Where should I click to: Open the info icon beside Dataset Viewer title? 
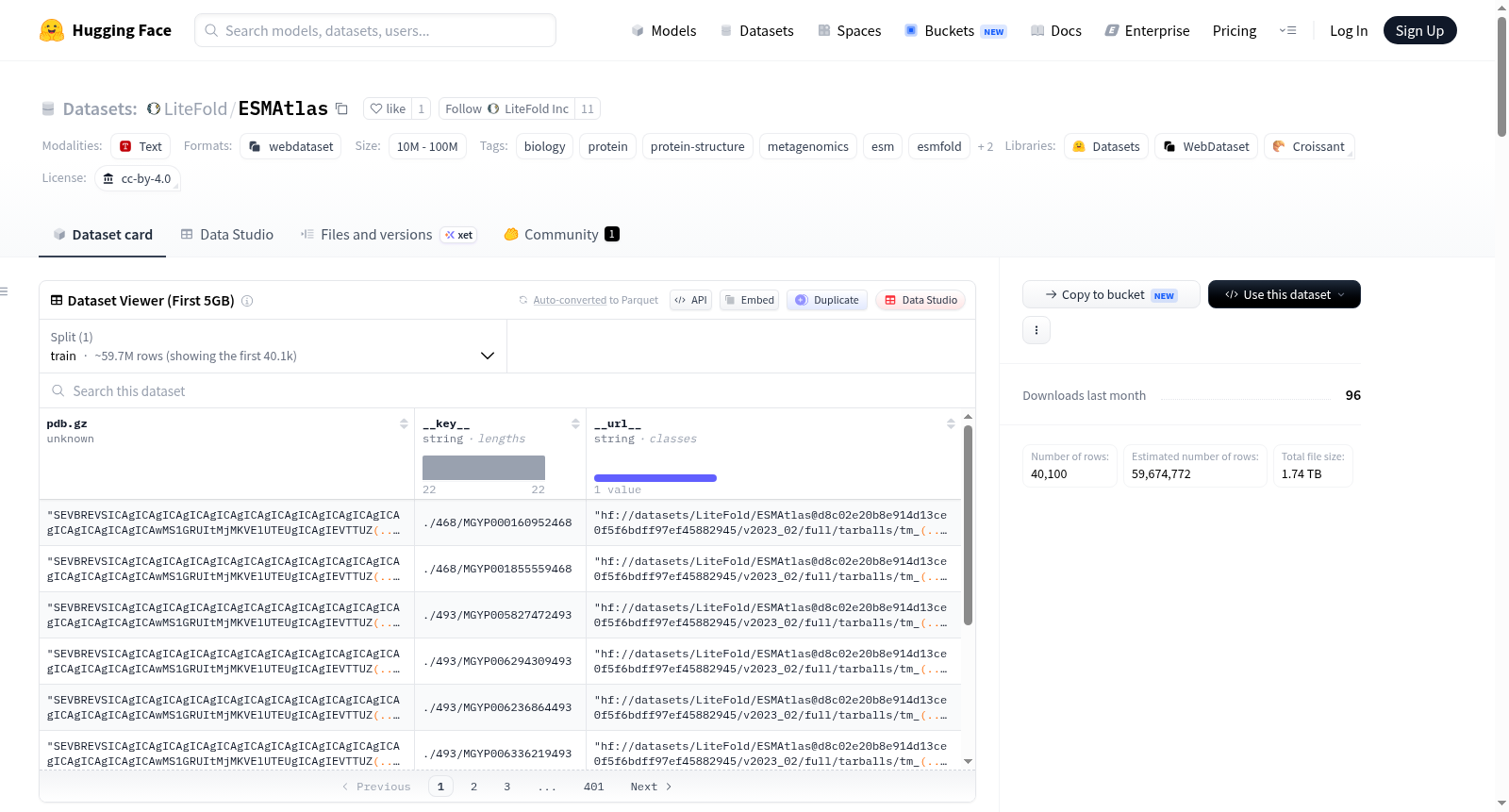tap(247, 301)
